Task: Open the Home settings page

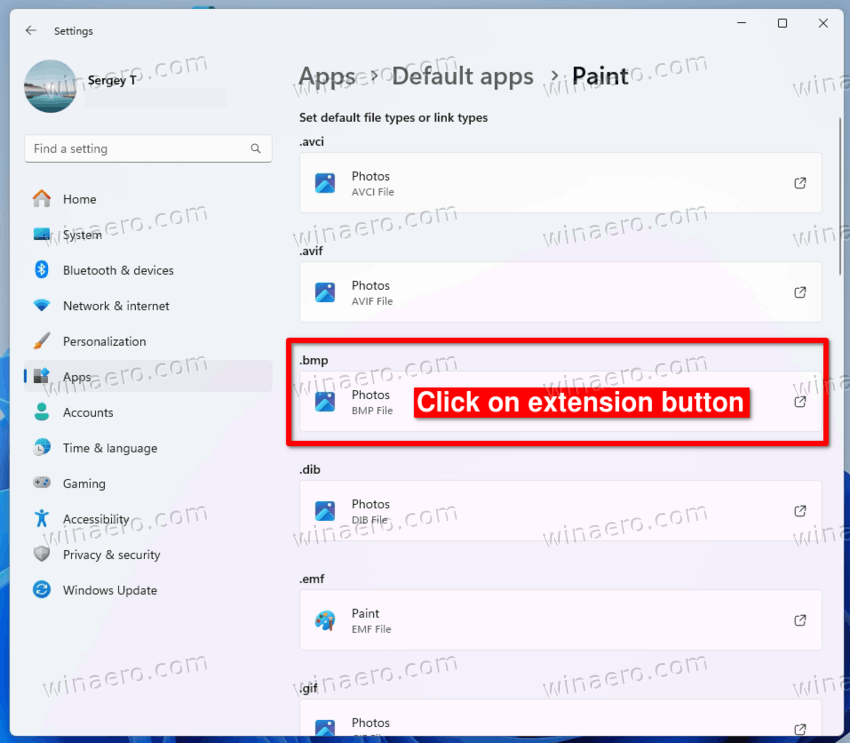Action: coord(148,199)
